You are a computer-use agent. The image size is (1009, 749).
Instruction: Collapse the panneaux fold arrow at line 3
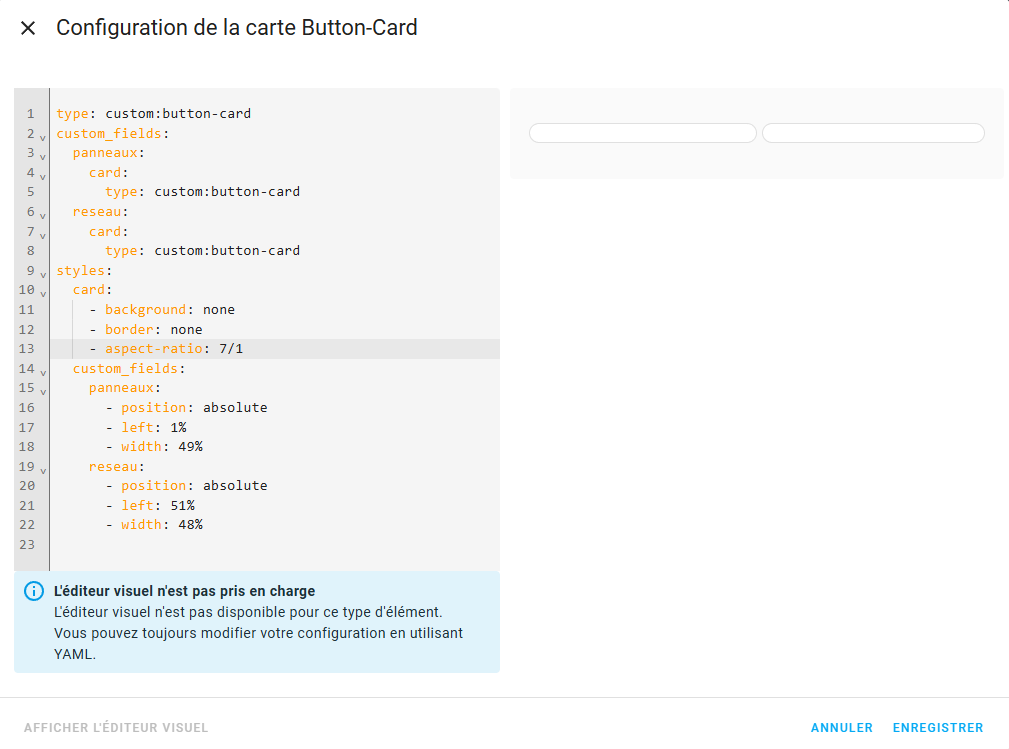click(x=42, y=156)
